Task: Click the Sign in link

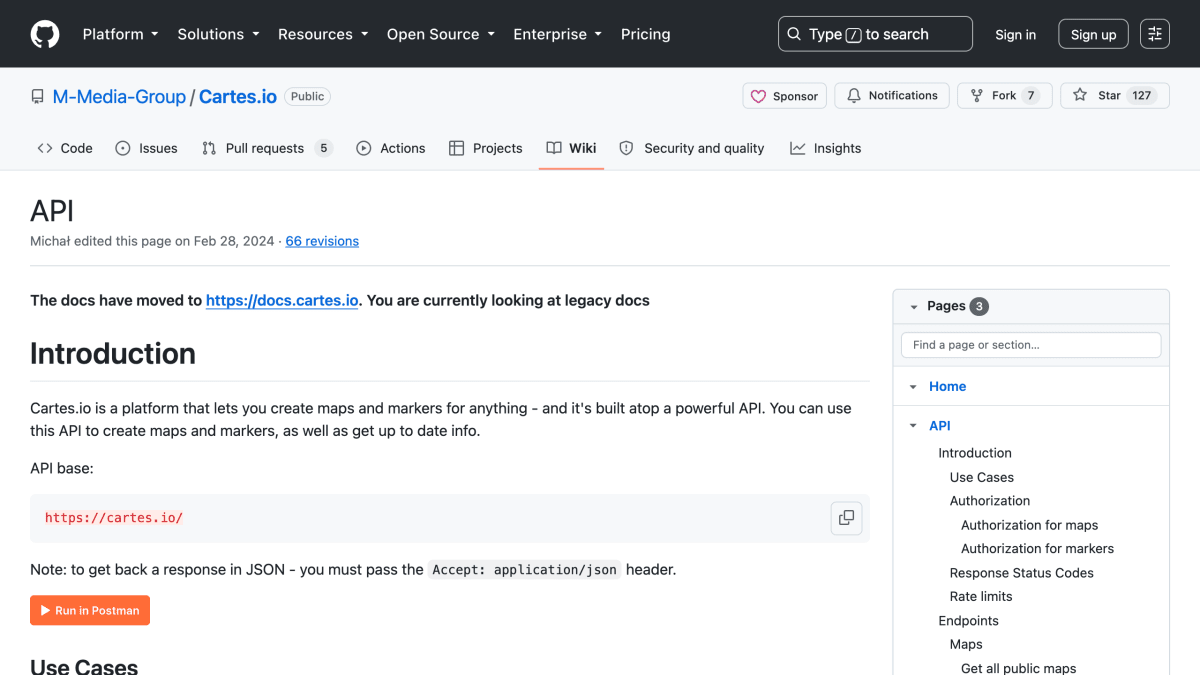Action: tap(1015, 34)
